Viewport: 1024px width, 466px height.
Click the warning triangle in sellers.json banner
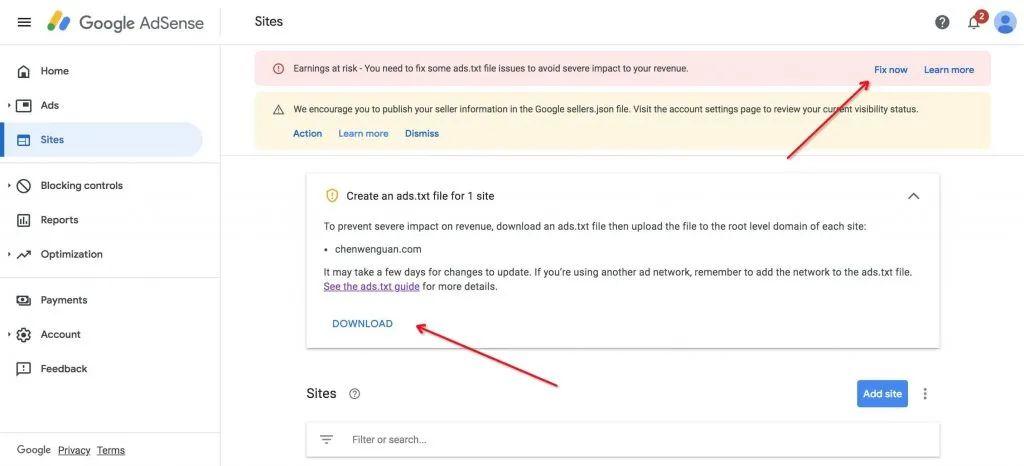click(x=278, y=110)
